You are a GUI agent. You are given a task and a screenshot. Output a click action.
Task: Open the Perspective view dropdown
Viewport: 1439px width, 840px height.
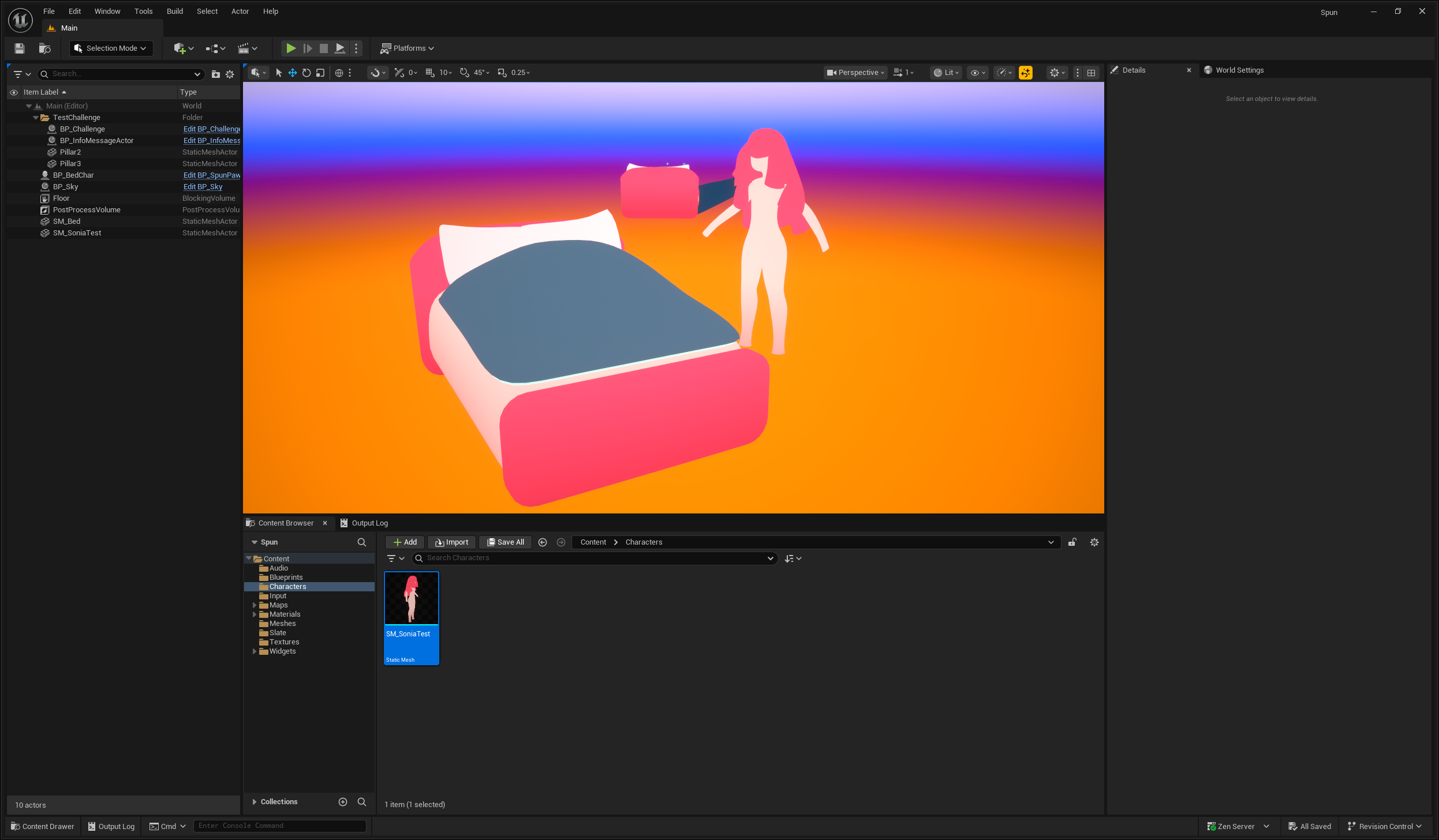(856, 73)
